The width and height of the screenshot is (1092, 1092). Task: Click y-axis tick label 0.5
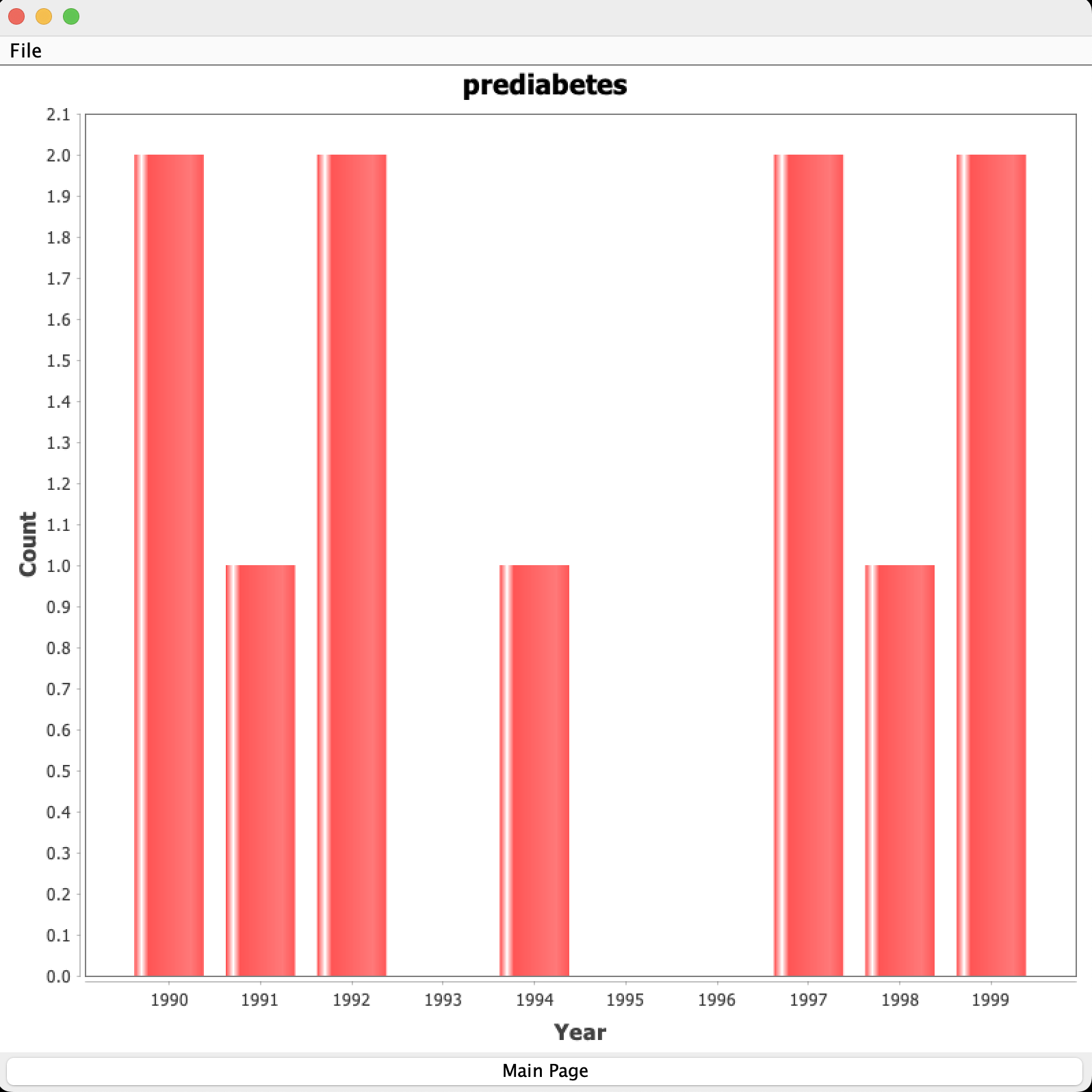click(58, 771)
